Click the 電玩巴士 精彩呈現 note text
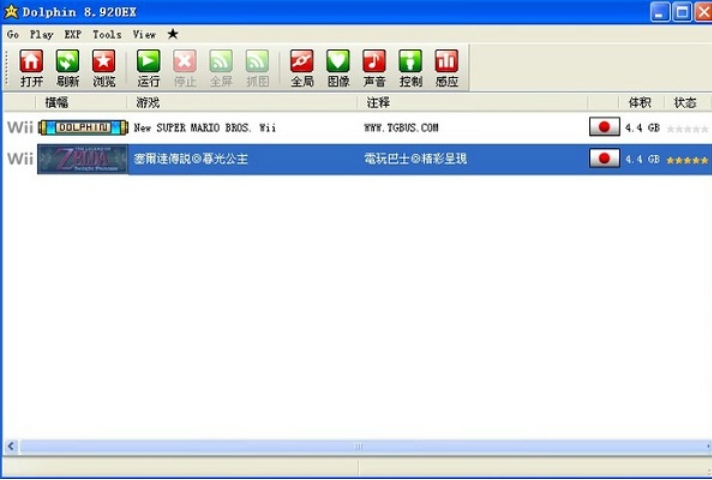Screen dimensions: 712x480 [415, 159]
